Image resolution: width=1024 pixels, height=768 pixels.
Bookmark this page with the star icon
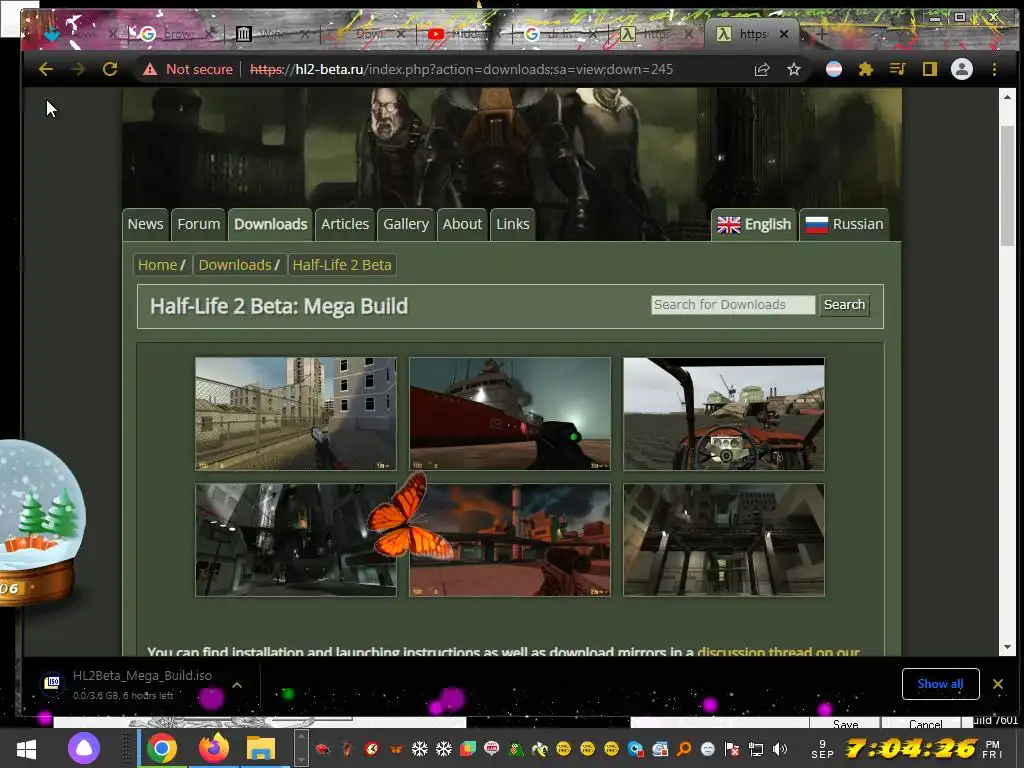(793, 69)
